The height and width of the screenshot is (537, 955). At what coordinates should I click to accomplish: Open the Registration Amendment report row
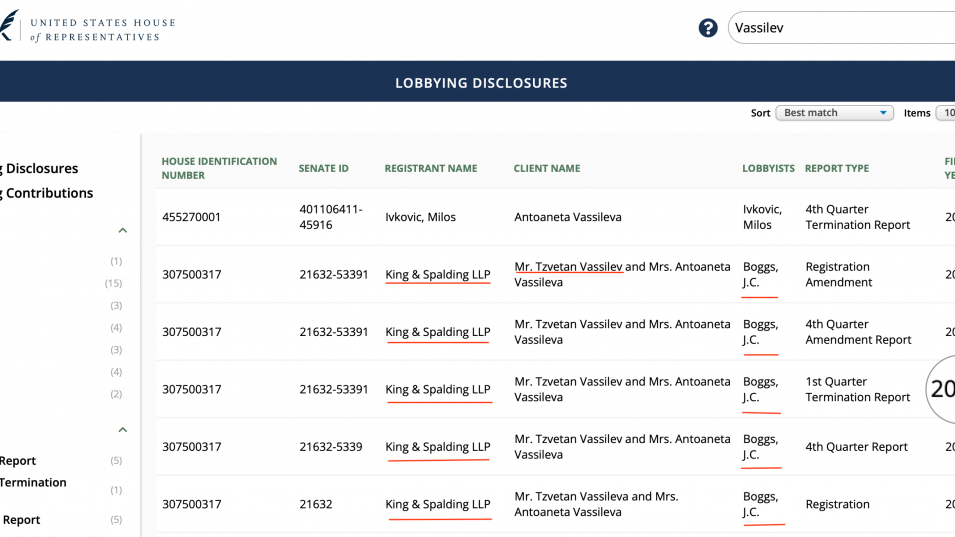(838, 275)
